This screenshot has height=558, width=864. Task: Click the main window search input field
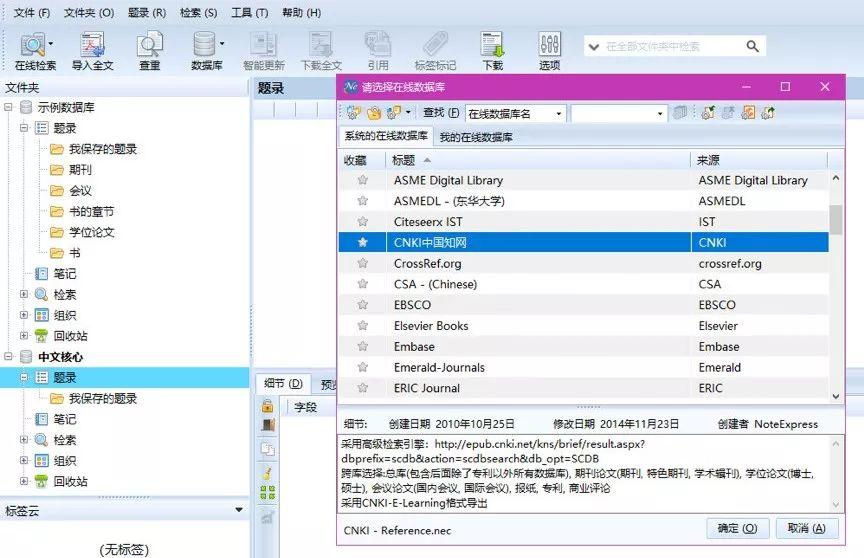click(x=673, y=47)
